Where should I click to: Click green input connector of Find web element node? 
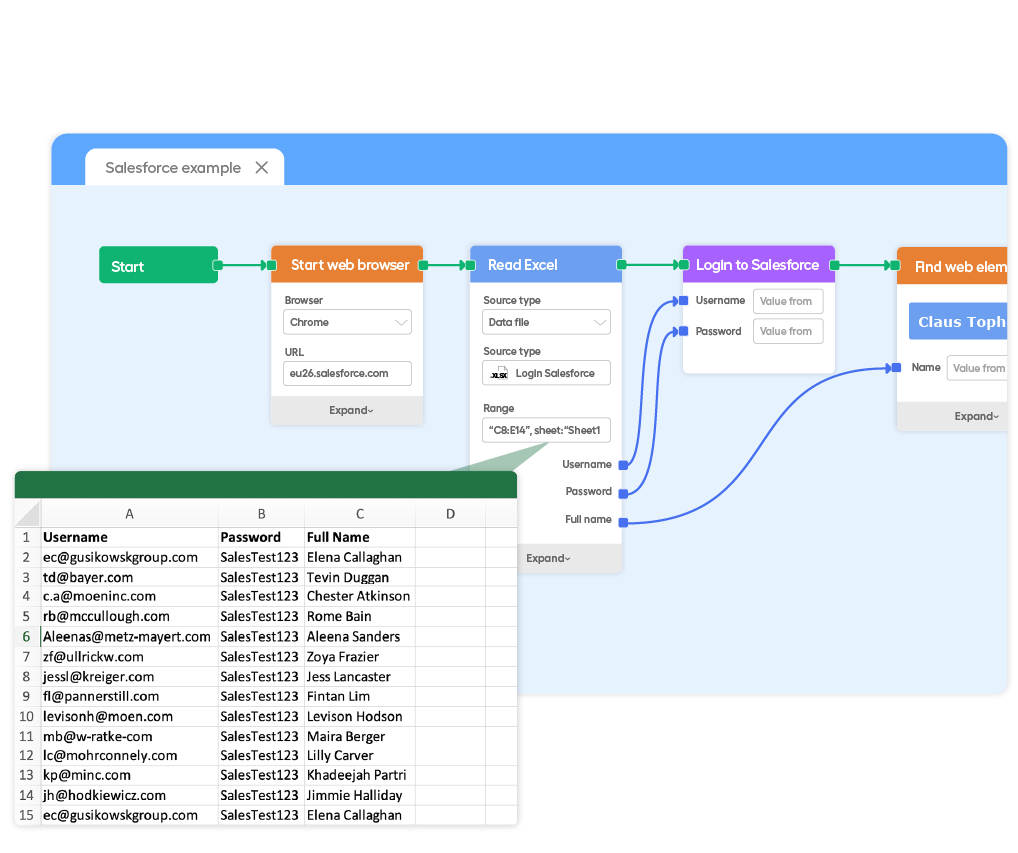pyautogui.click(x=893, y=265)
